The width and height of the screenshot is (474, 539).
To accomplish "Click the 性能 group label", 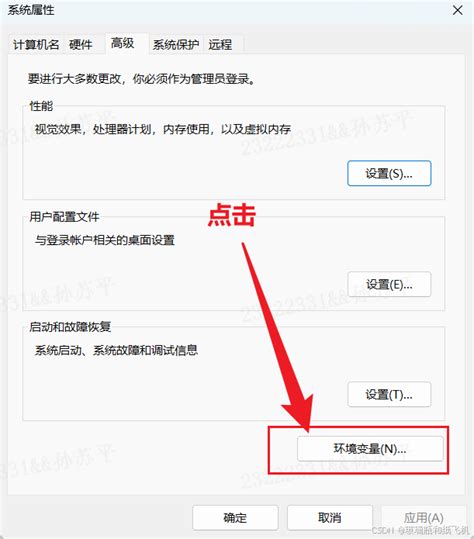I will click(41, 106).
